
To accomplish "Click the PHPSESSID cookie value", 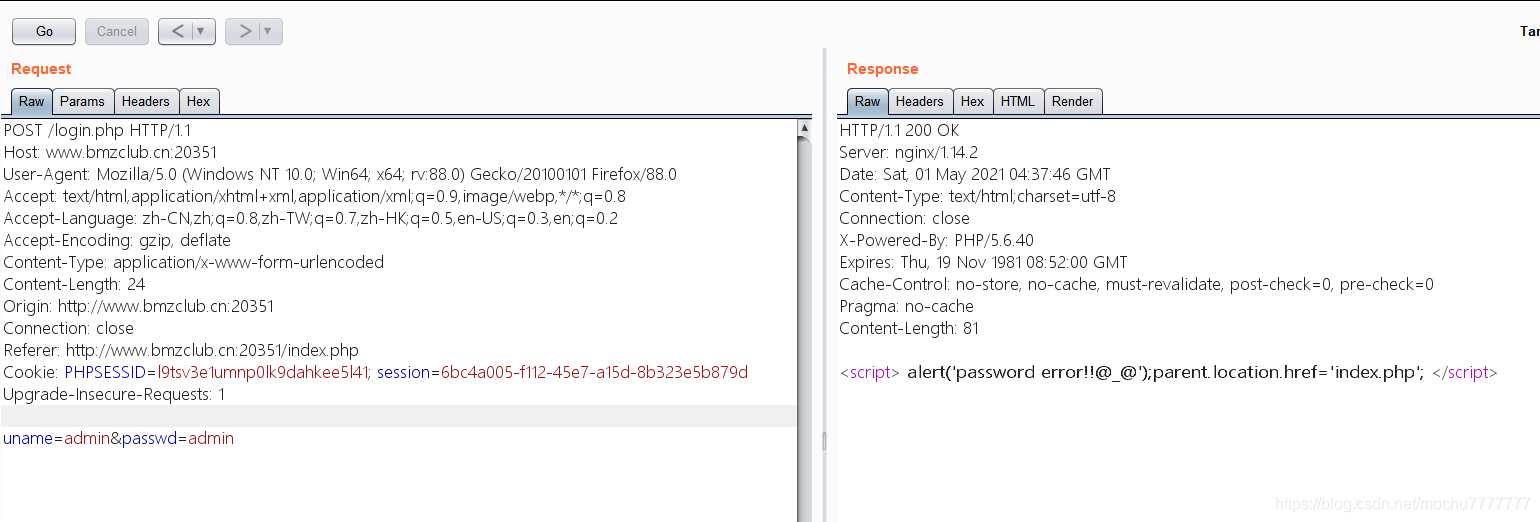I will tap(264, 372).
